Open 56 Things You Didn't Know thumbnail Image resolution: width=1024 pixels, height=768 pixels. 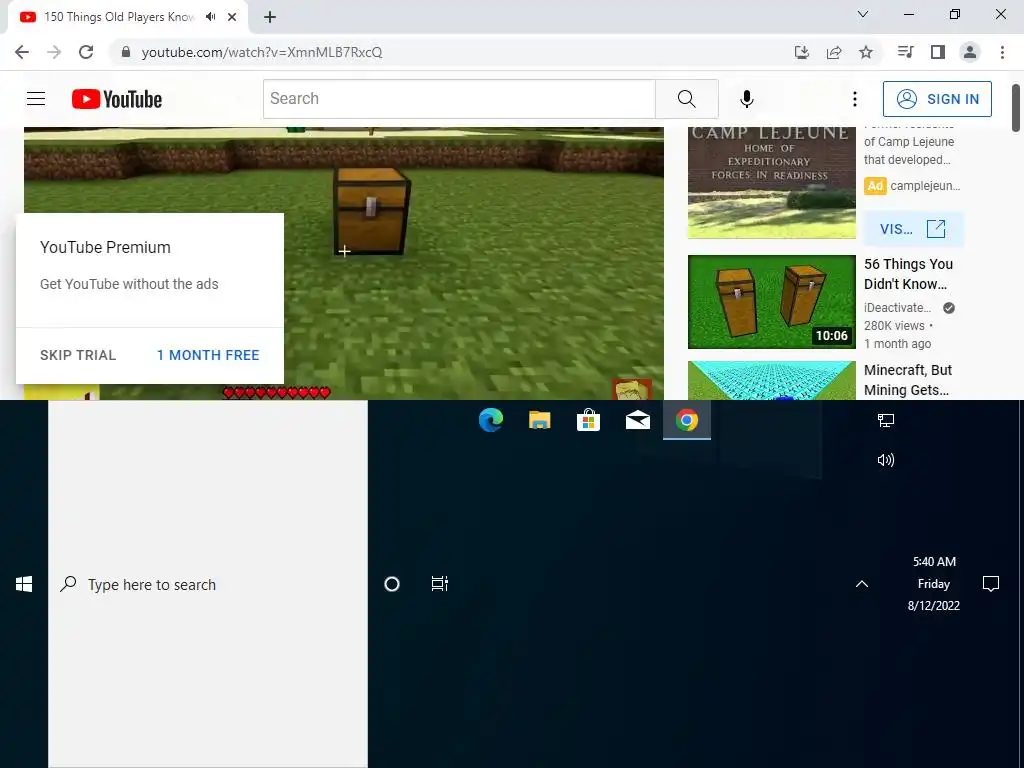[771, 302]
